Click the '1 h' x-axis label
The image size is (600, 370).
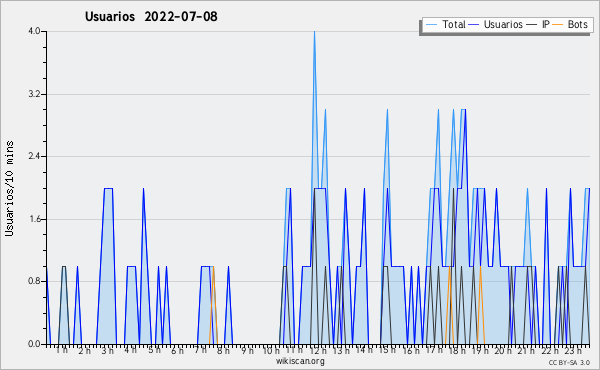point(62,350)
